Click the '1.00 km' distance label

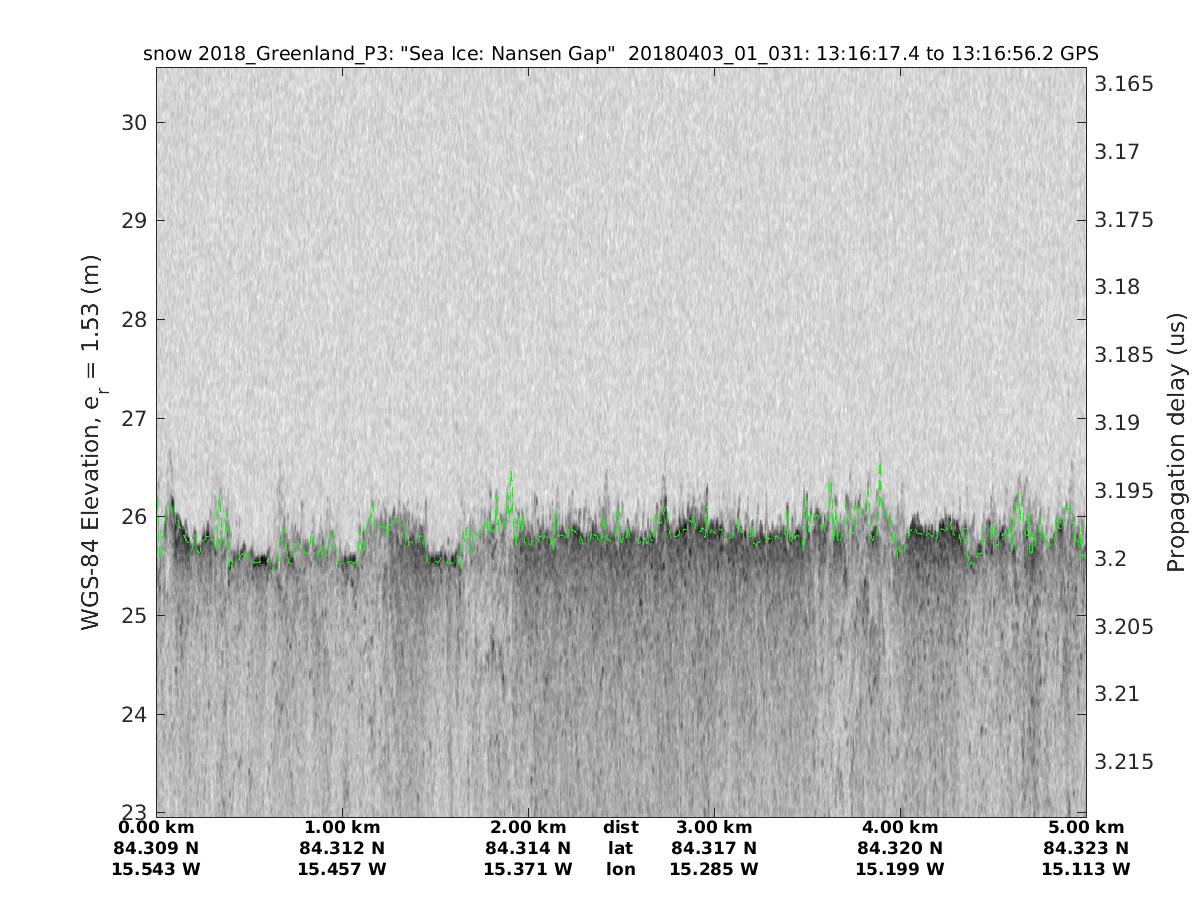(342, 827)
